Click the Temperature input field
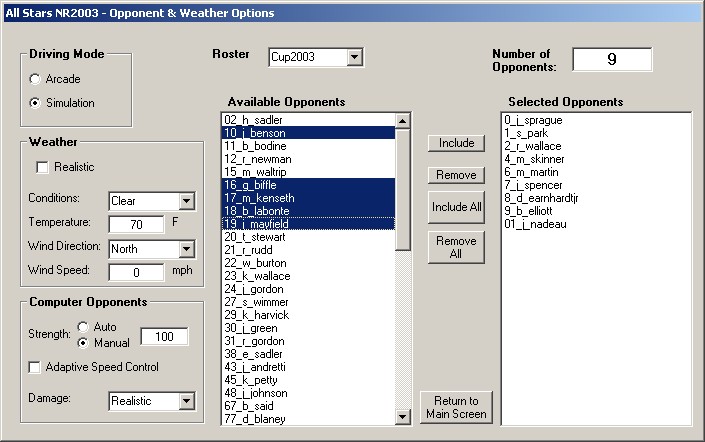The height and width of the screenshot is (442, 705). tap(136, 224)
